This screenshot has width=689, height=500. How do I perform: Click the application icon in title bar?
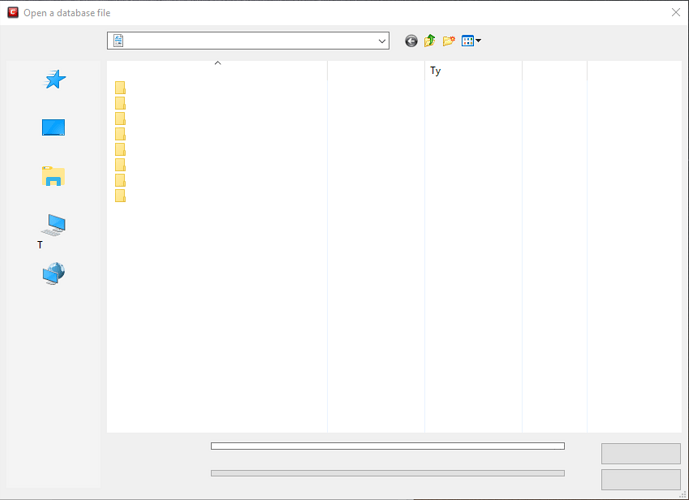(13, 12)
